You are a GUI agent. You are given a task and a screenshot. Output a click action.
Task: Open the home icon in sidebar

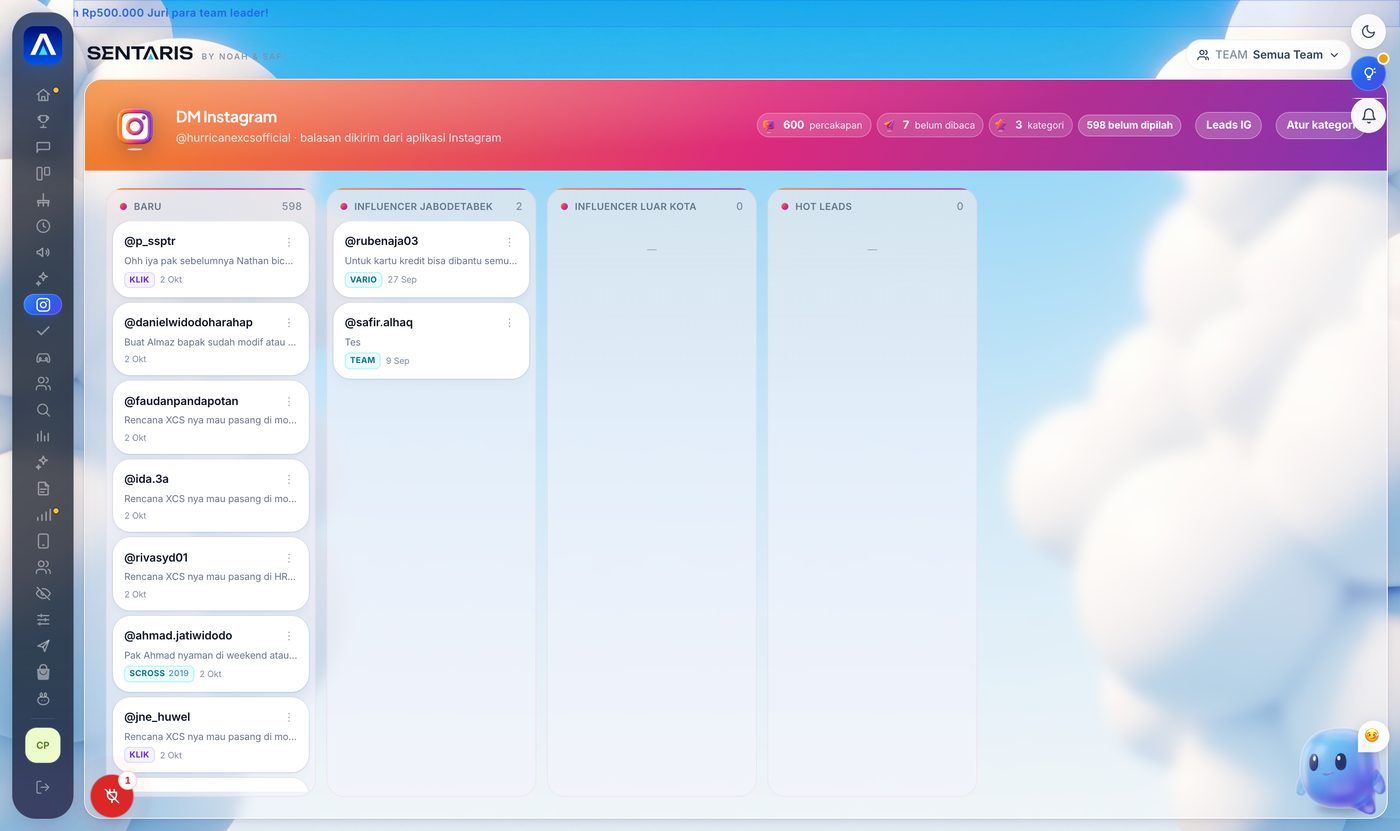43,95
